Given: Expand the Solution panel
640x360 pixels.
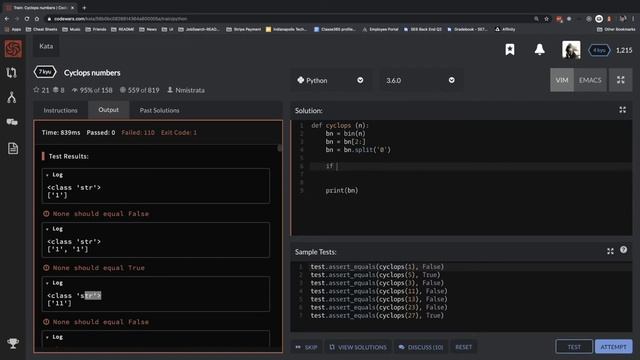Looking at the screenshot, I should pyautogui.click(x=622, y=110).
